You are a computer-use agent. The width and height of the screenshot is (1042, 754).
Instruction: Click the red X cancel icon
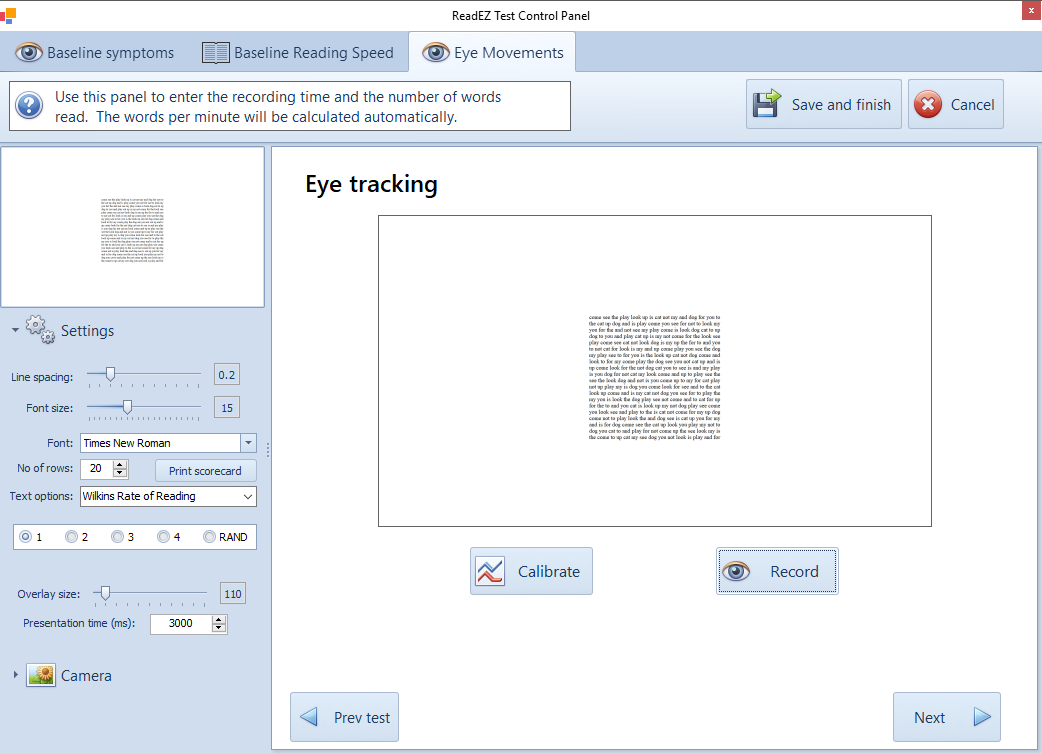pyautogui.click(x=928, y=105)
